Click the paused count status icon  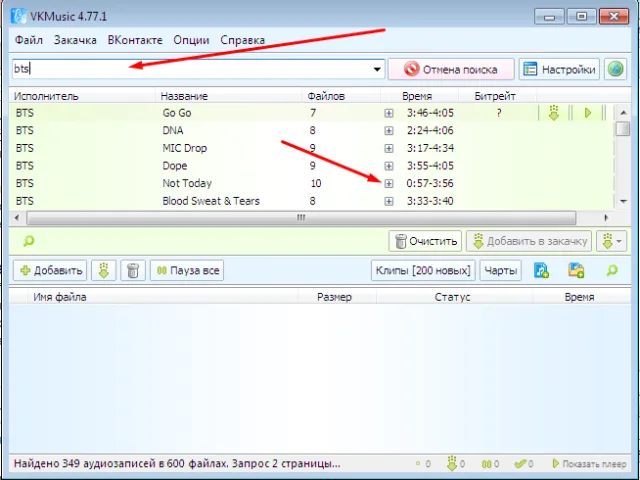[486, 464]
